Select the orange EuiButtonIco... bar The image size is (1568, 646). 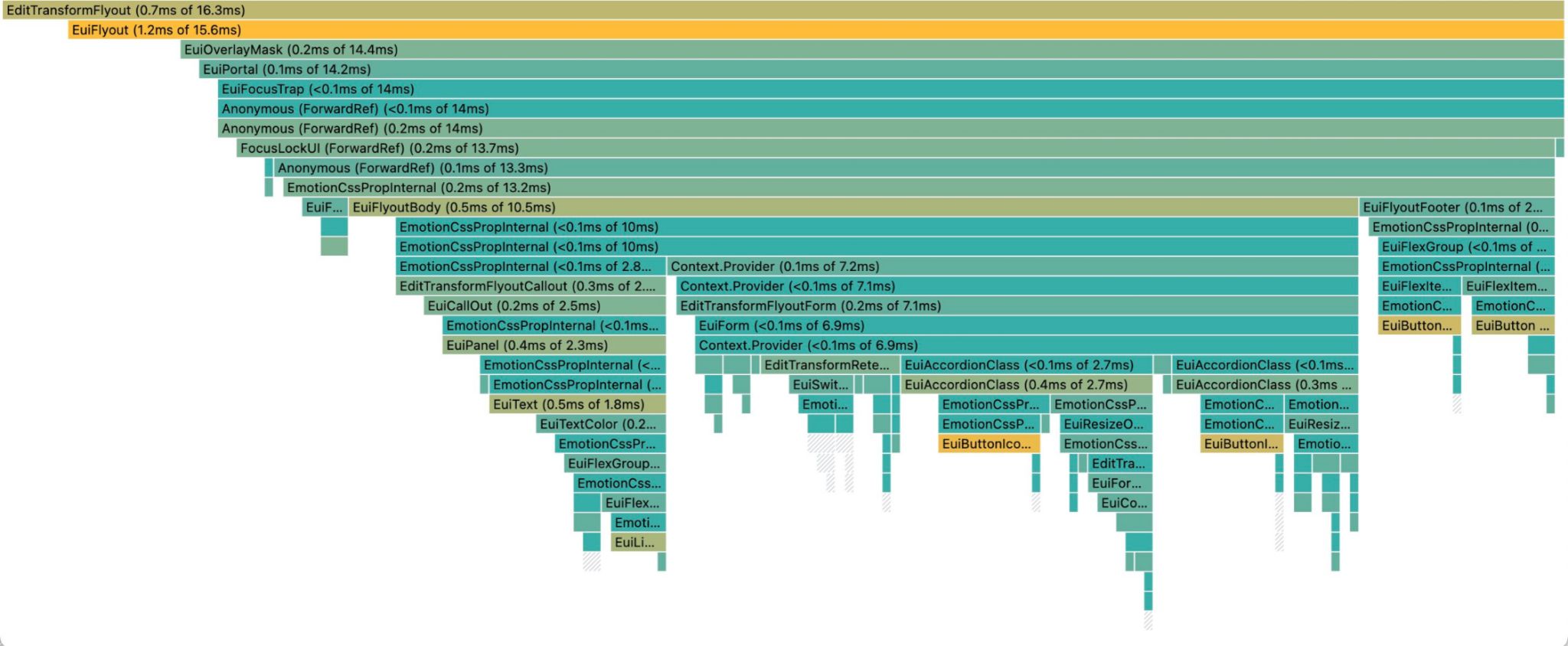click(989, 444)
